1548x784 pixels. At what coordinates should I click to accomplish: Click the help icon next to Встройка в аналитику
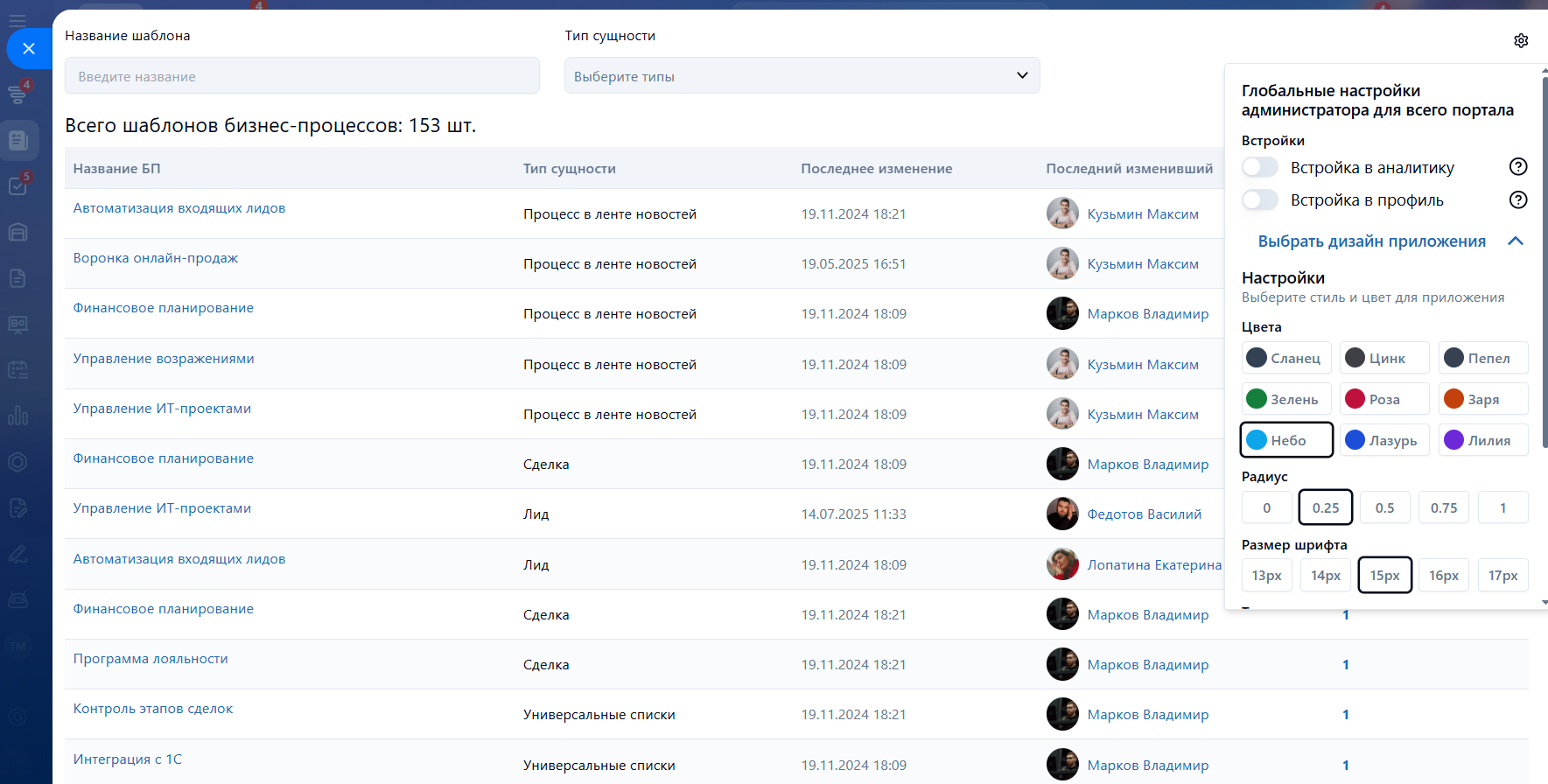1518,167
